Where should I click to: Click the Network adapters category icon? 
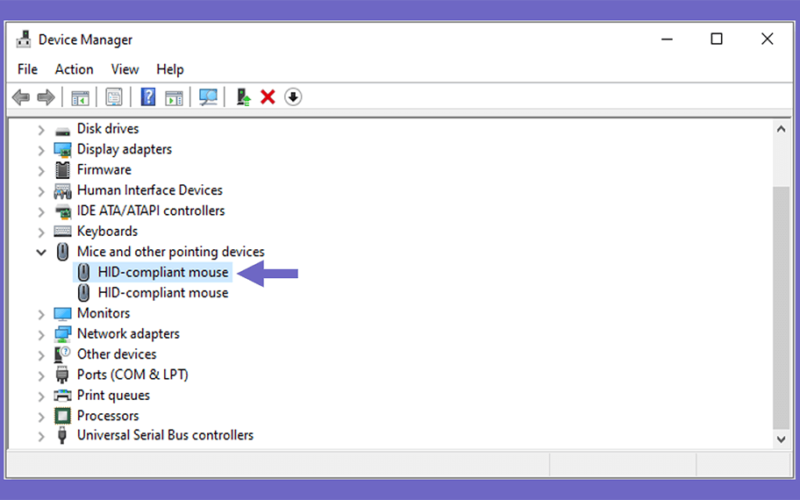point(63,334)
